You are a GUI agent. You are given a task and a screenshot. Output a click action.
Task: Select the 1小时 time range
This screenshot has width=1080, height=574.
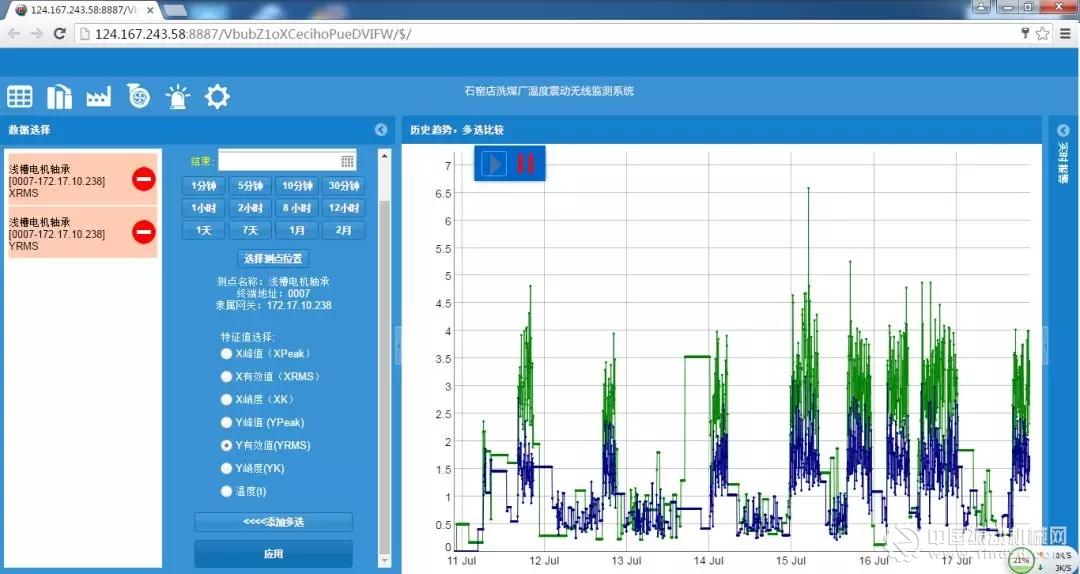204,208
